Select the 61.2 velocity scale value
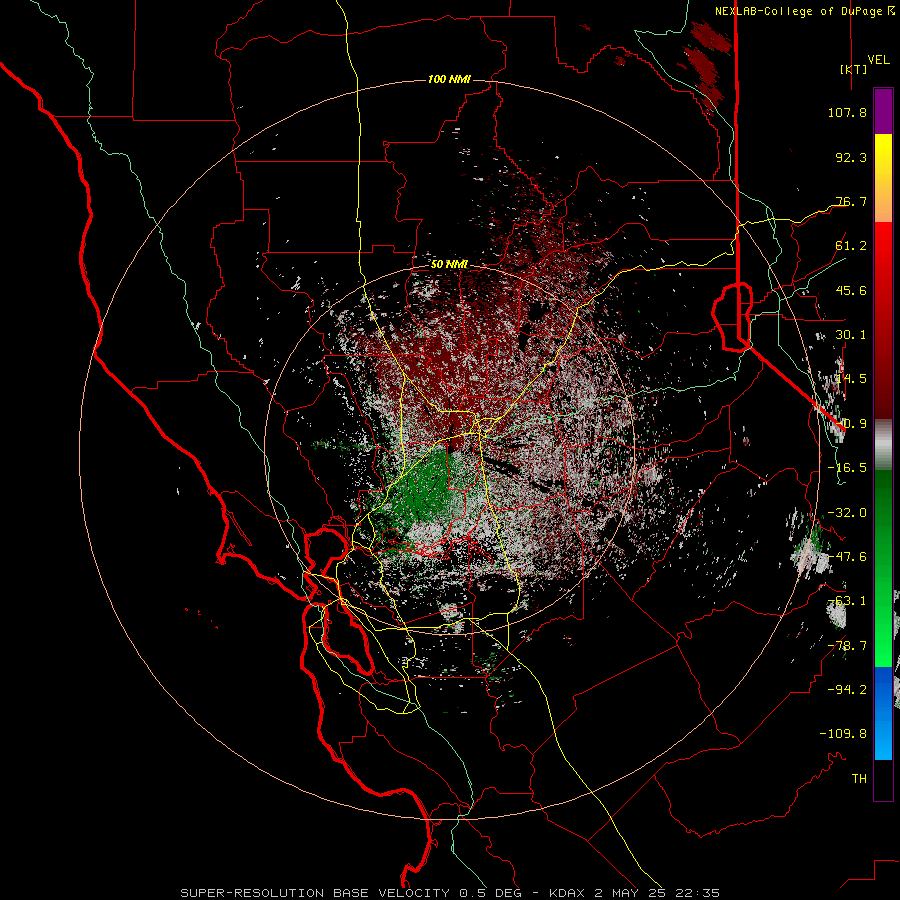Viewport: 900px width, 900px height. tap(851, 246)
